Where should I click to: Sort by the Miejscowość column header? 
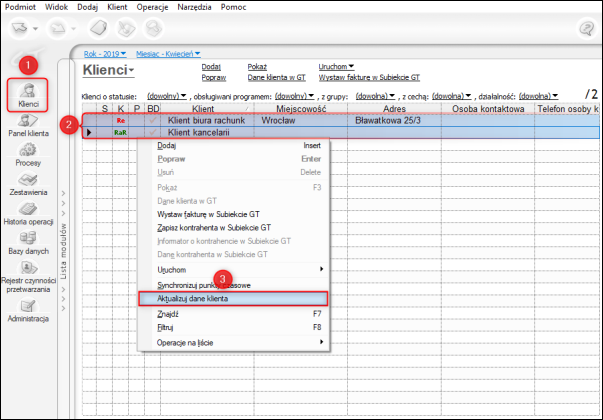tap(301, 109)
